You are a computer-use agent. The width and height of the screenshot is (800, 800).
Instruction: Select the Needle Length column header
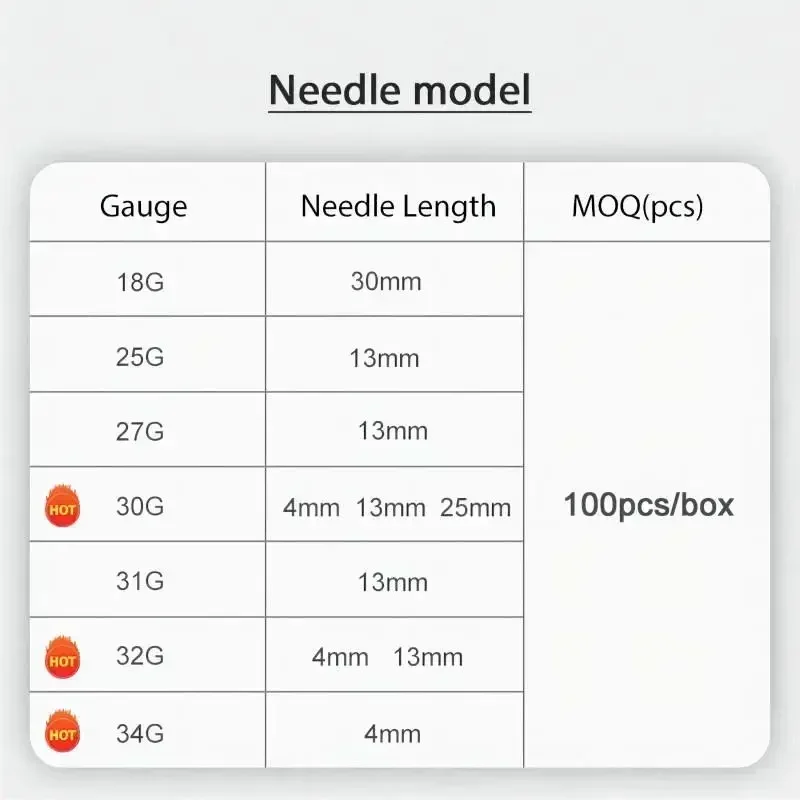point(398,207)
